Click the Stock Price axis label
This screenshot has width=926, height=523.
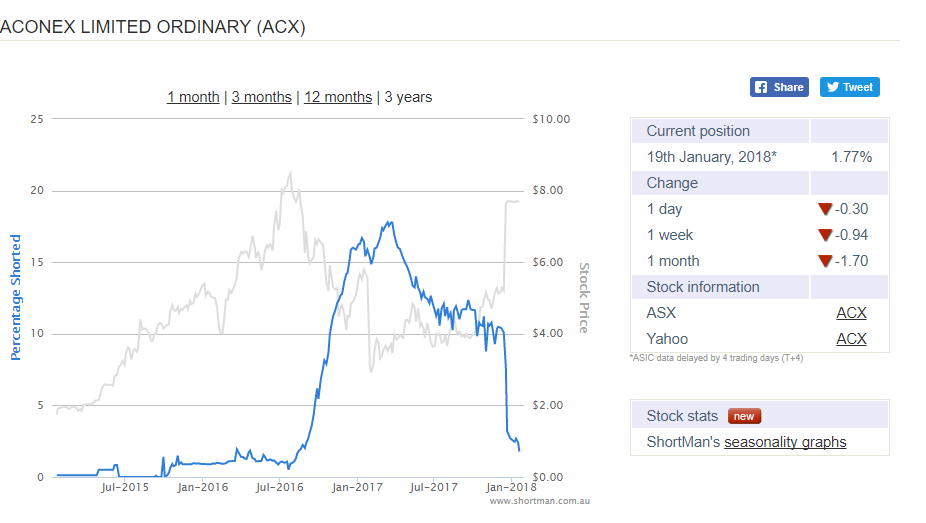click(584, 298)
